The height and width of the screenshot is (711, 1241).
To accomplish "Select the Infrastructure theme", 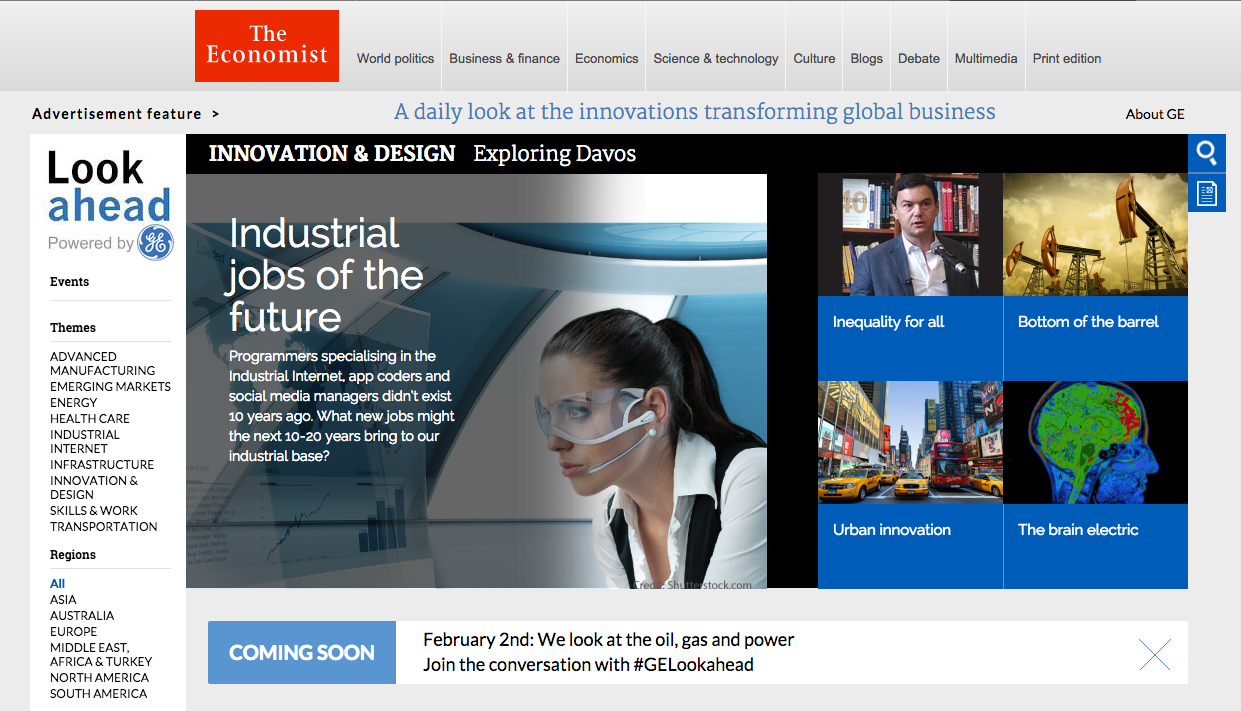I will (x=102, y=464).
